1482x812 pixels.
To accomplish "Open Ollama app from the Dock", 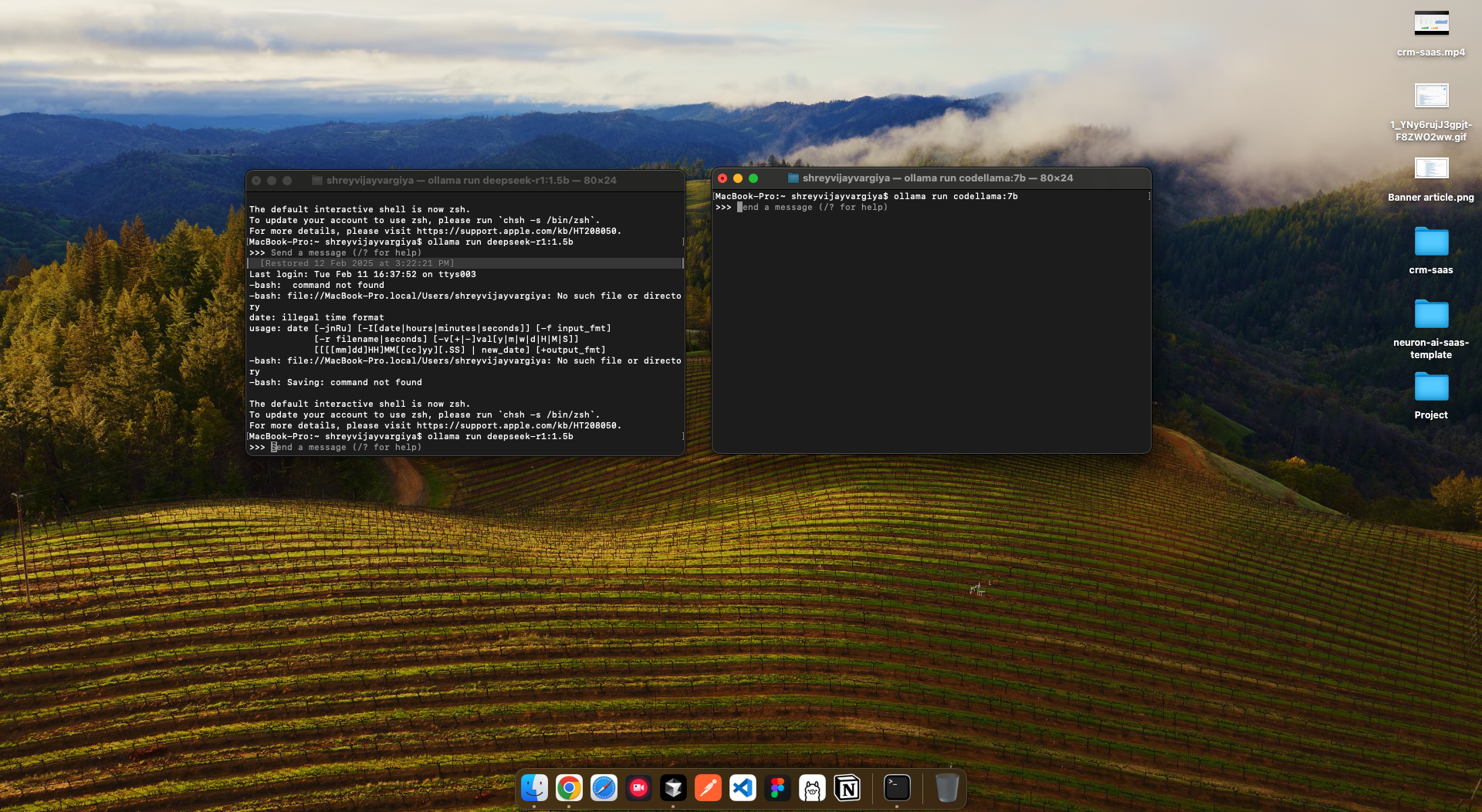I will click(x=812, y=788).
